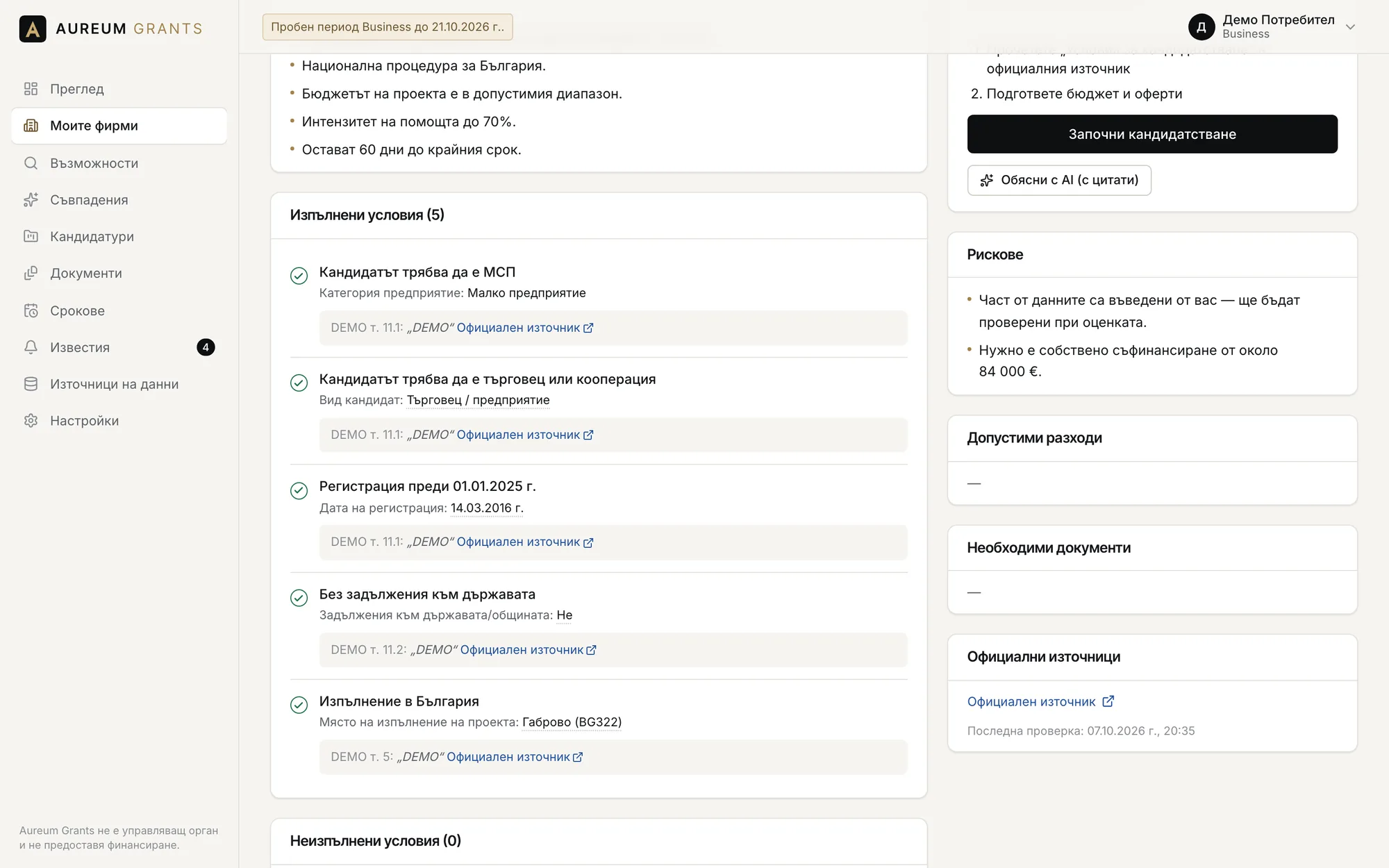Viewport: 1389px width, 868px height.
Task: Expand the user account dropdown chevron
Action: click(1350, 27)
